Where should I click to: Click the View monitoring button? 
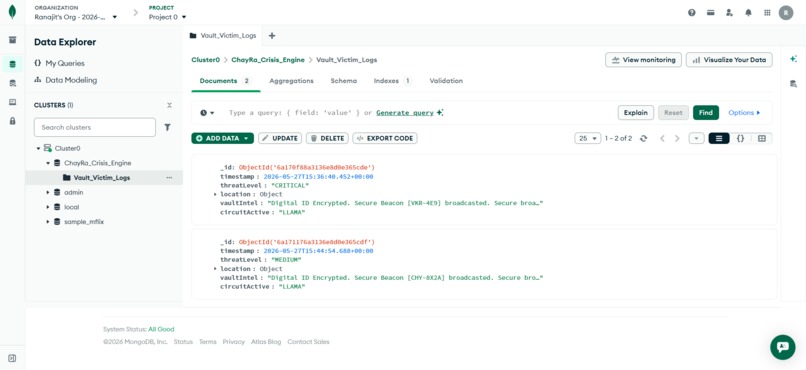[x=644, y=60]
